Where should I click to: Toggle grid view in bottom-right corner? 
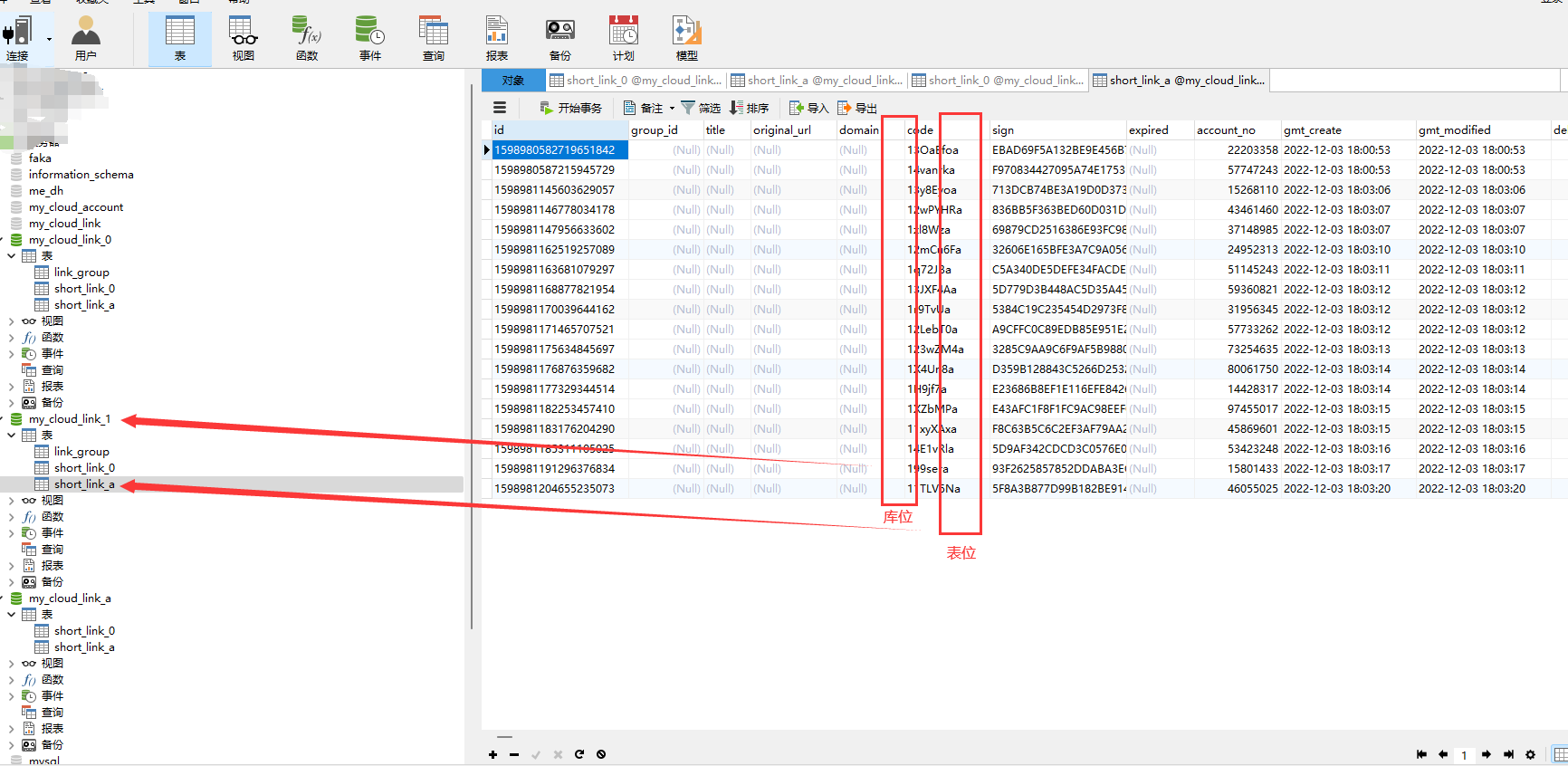coord(1560,754)
